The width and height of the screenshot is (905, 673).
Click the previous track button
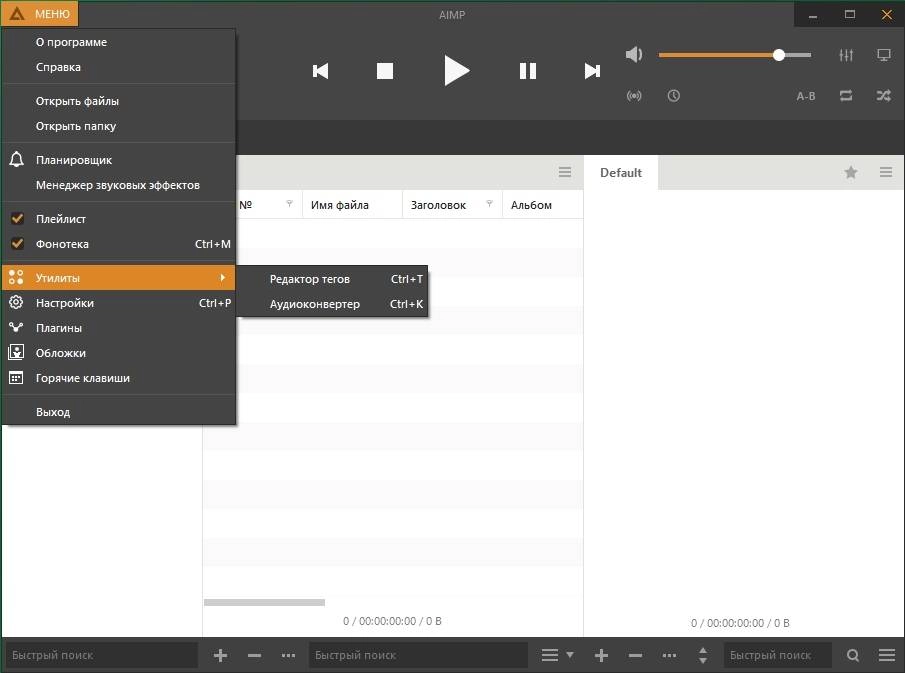pos(320,71)
